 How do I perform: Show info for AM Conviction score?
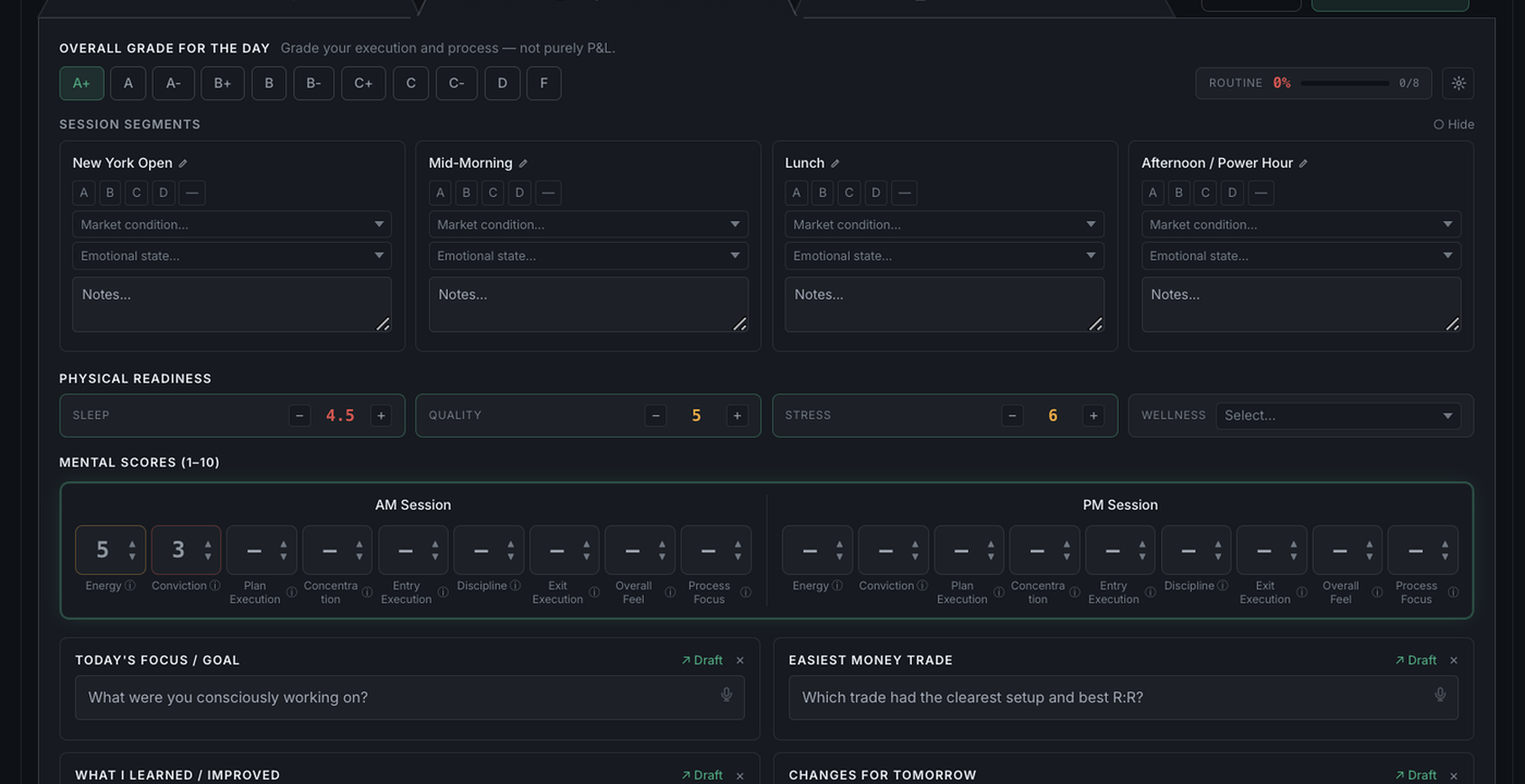coord(215,585)
